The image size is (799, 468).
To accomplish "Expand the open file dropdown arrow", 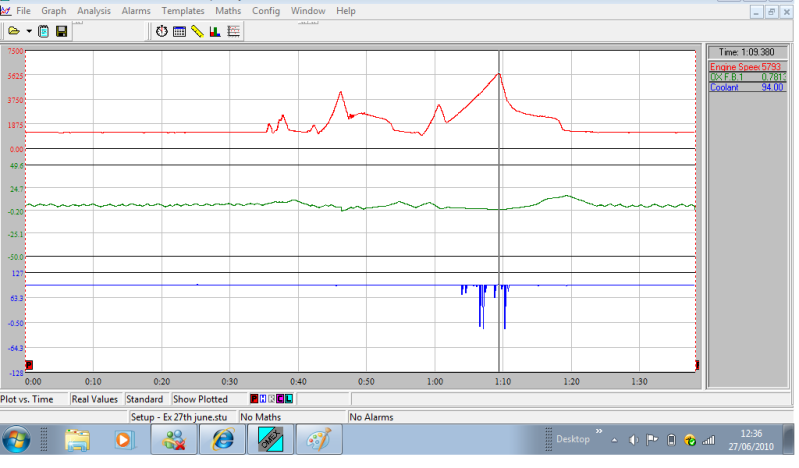I will tap(29, 31).
